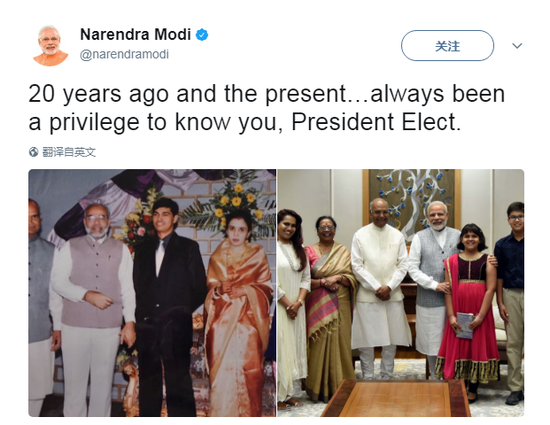Image resolution: width=550 pixels, height=425 pixels.
Task: Open the recent right-hand group photo
Action: point(401,293)
